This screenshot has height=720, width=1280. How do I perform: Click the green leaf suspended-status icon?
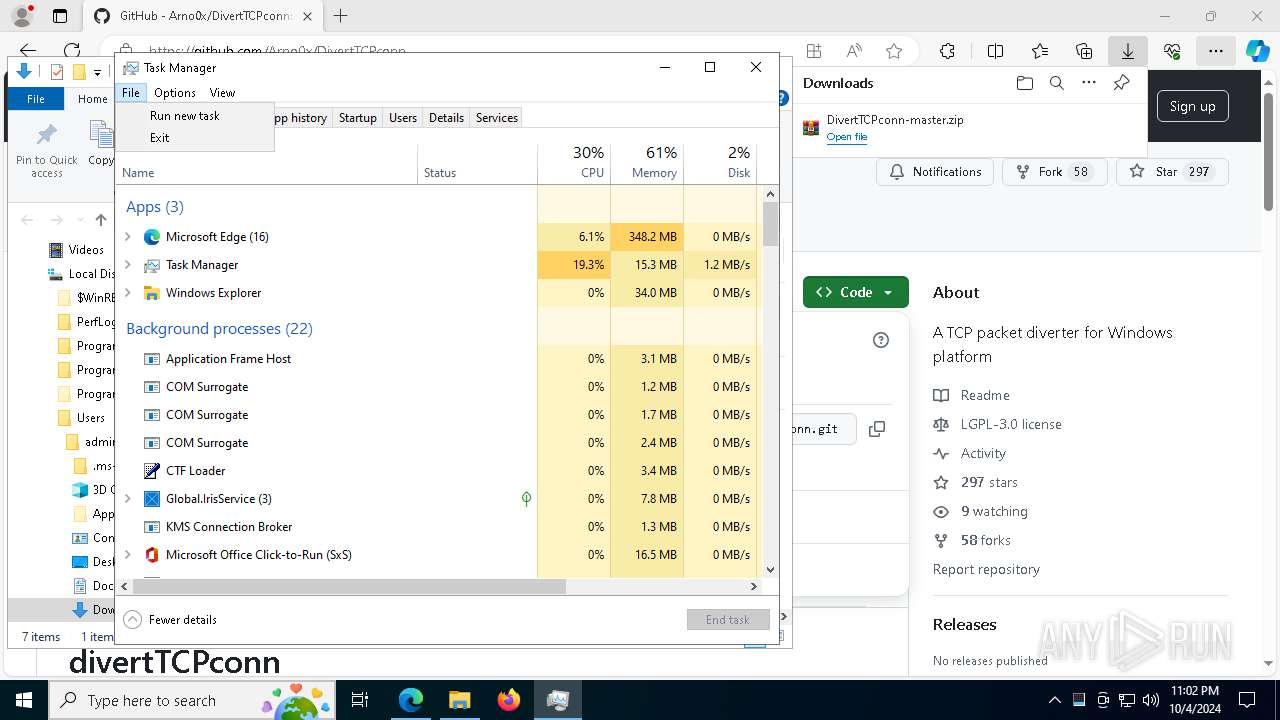coord(526,499)
